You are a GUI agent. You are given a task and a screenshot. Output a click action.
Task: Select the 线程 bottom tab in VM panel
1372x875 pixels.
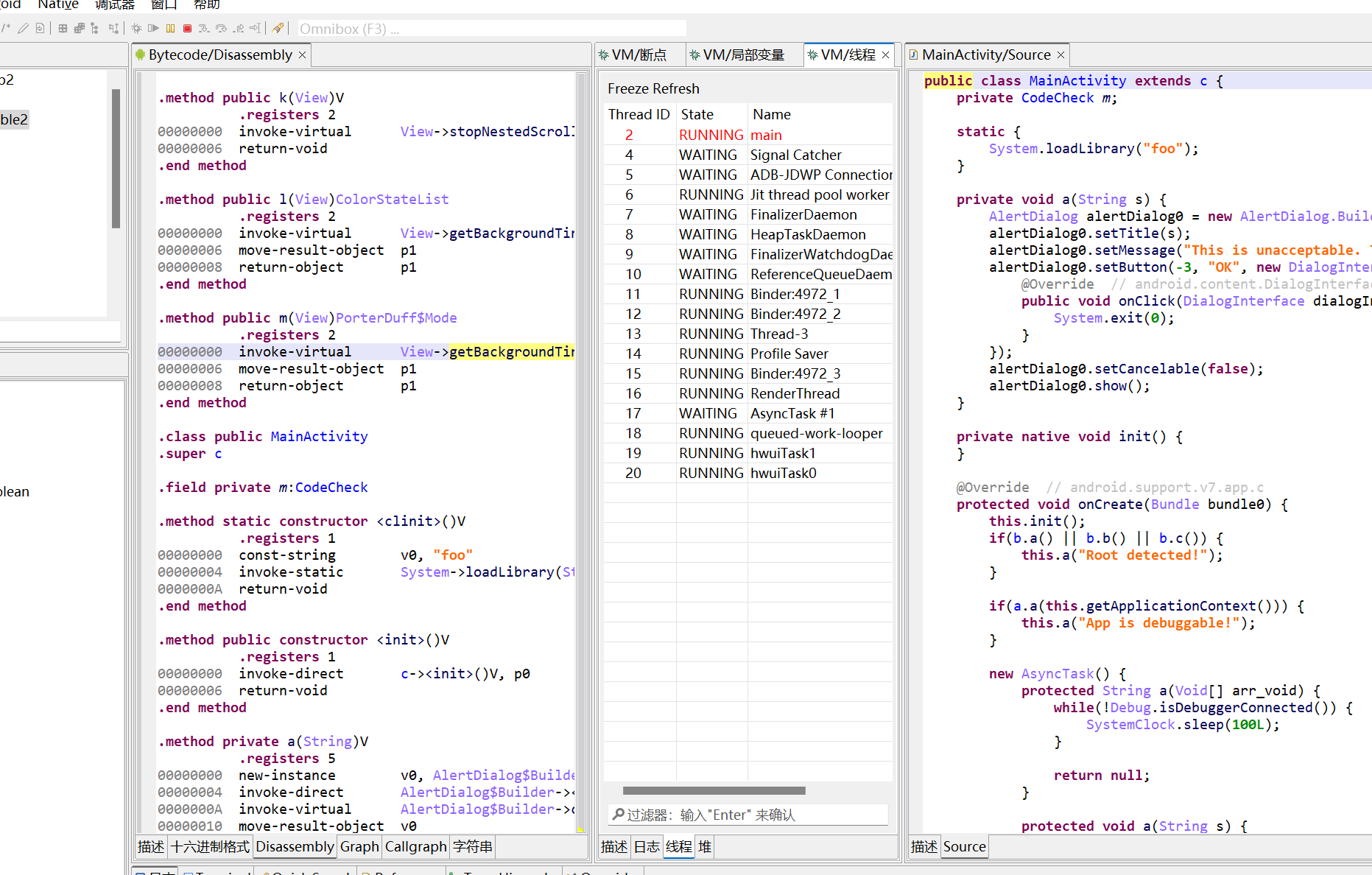679,847
